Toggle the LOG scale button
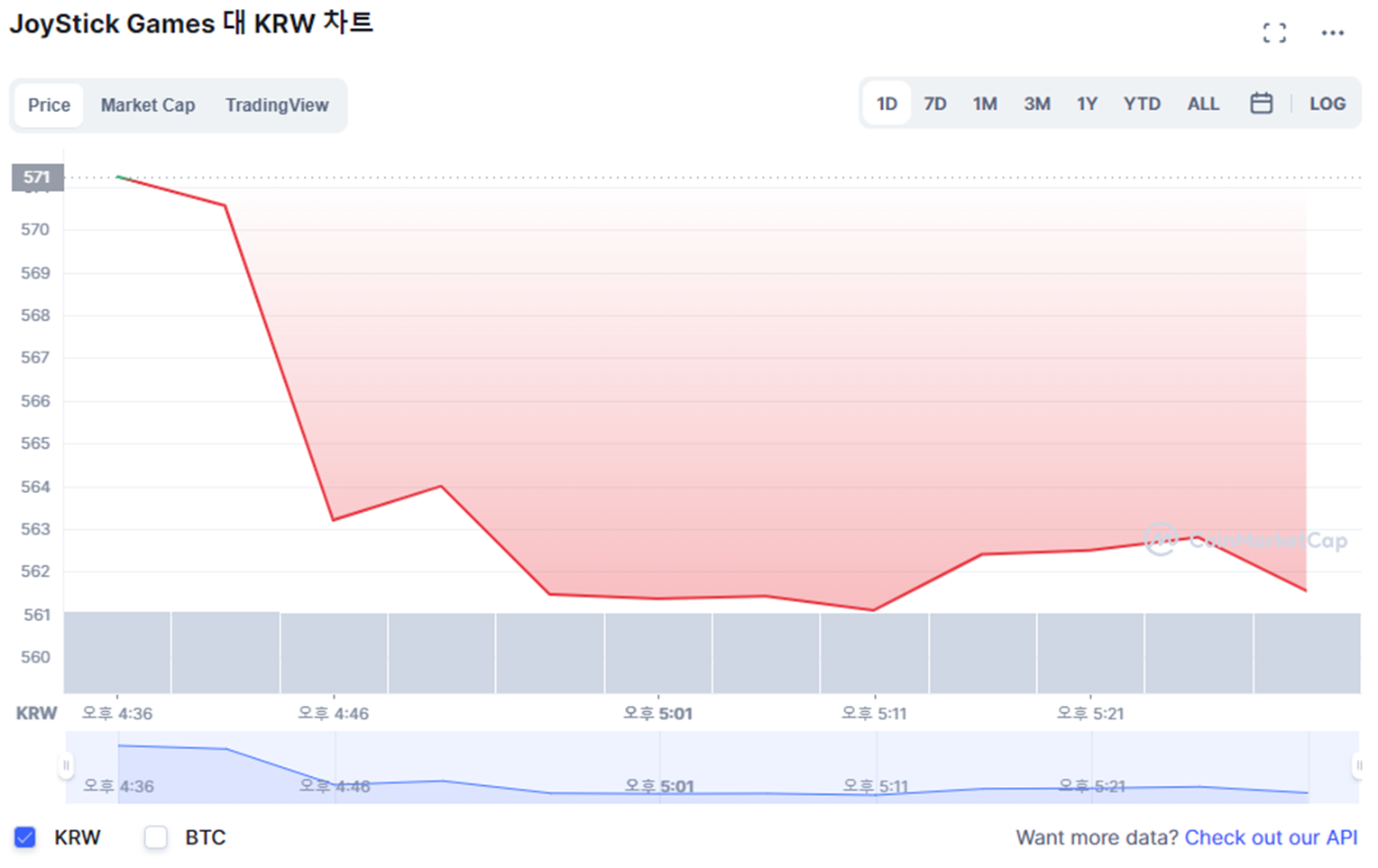 pos(1327,104)
